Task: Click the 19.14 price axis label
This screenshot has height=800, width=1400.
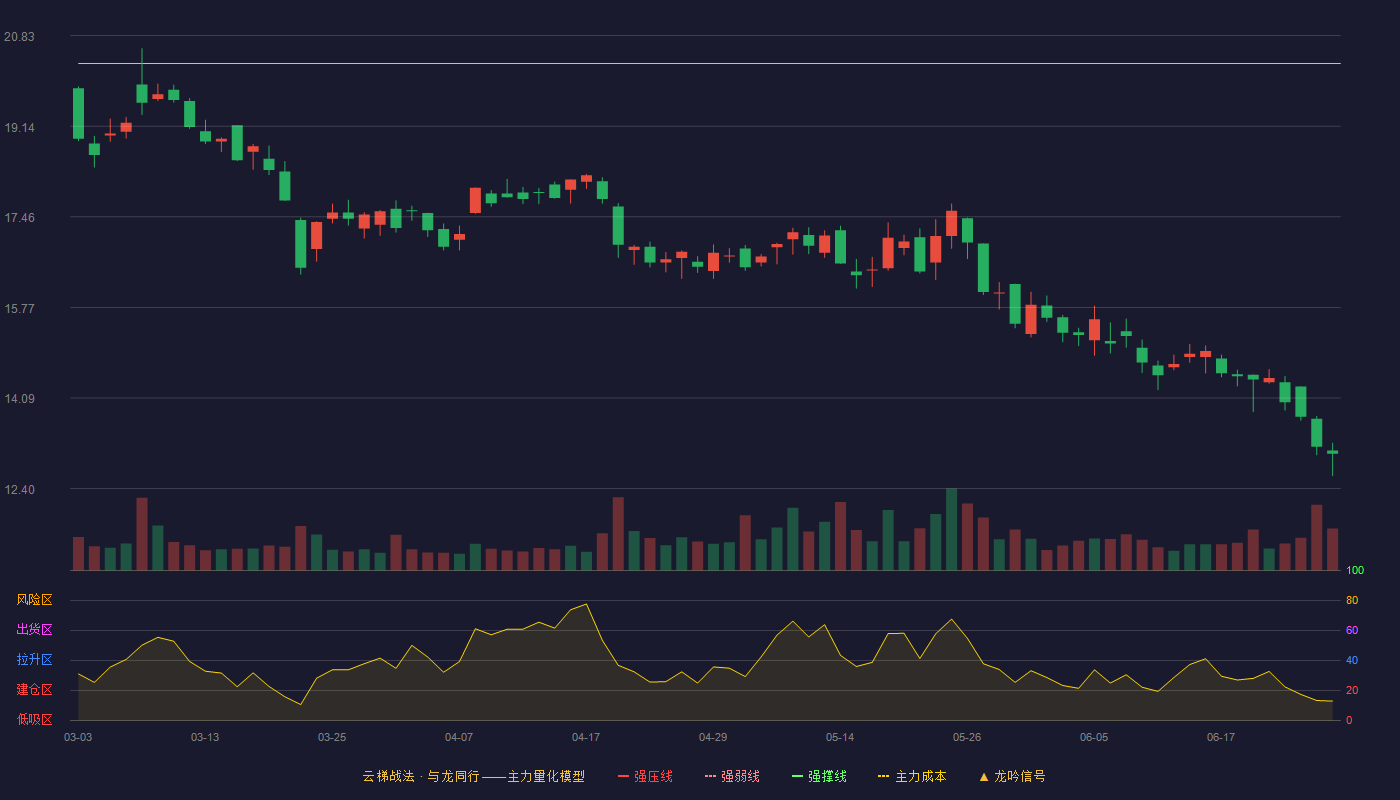Action: (19, 128)
